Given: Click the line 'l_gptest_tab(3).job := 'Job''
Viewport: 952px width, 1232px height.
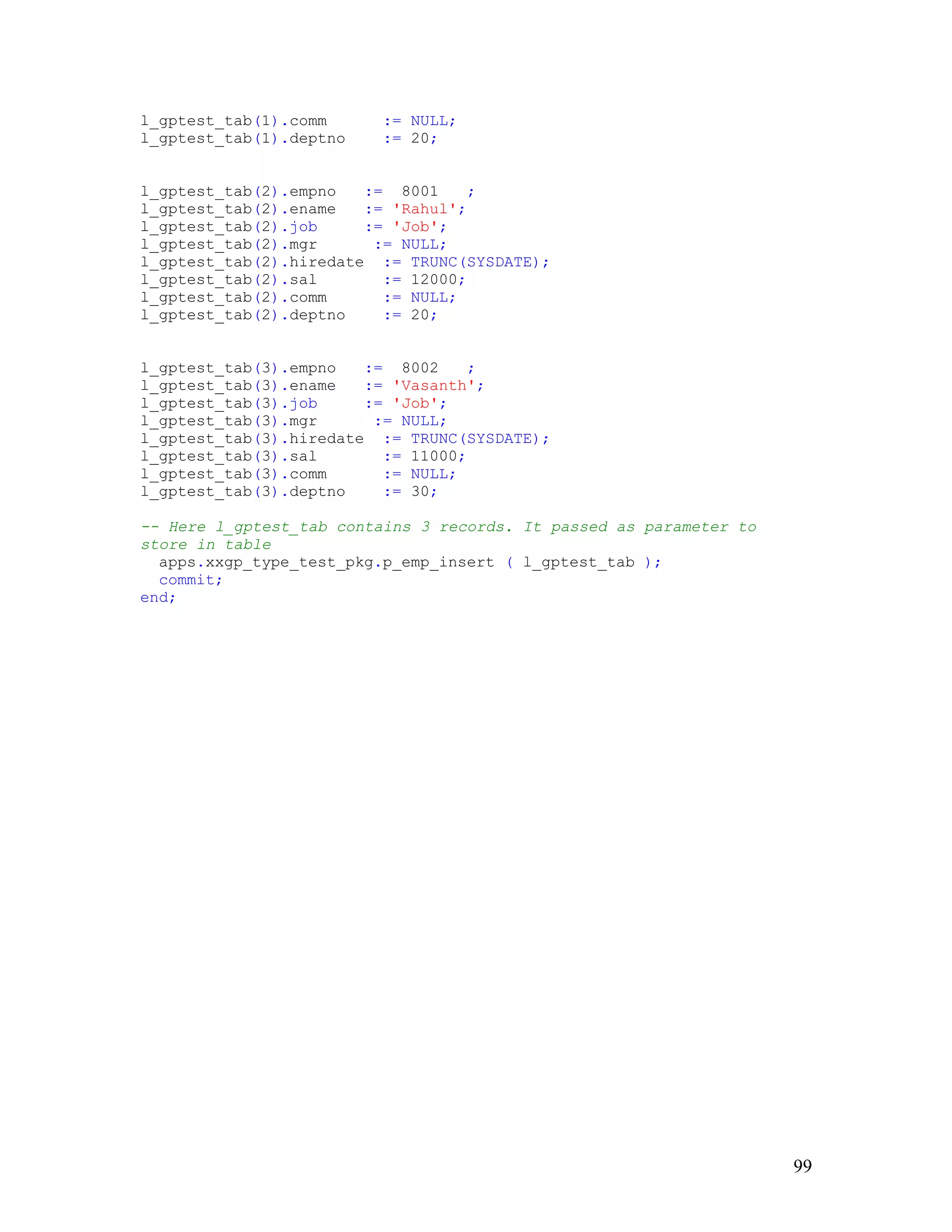Looking at the screenshot, I should (x=293, y=404).
